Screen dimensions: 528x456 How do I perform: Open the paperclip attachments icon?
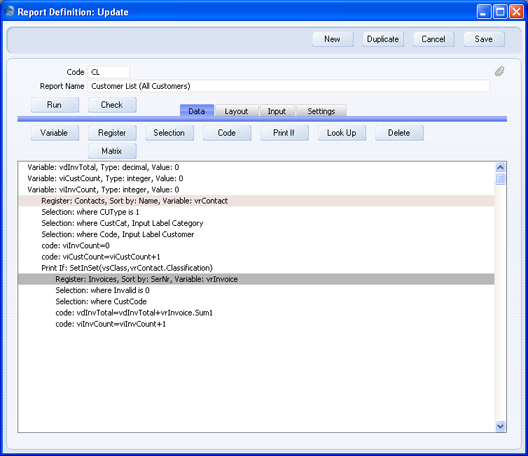click(499, 71)
